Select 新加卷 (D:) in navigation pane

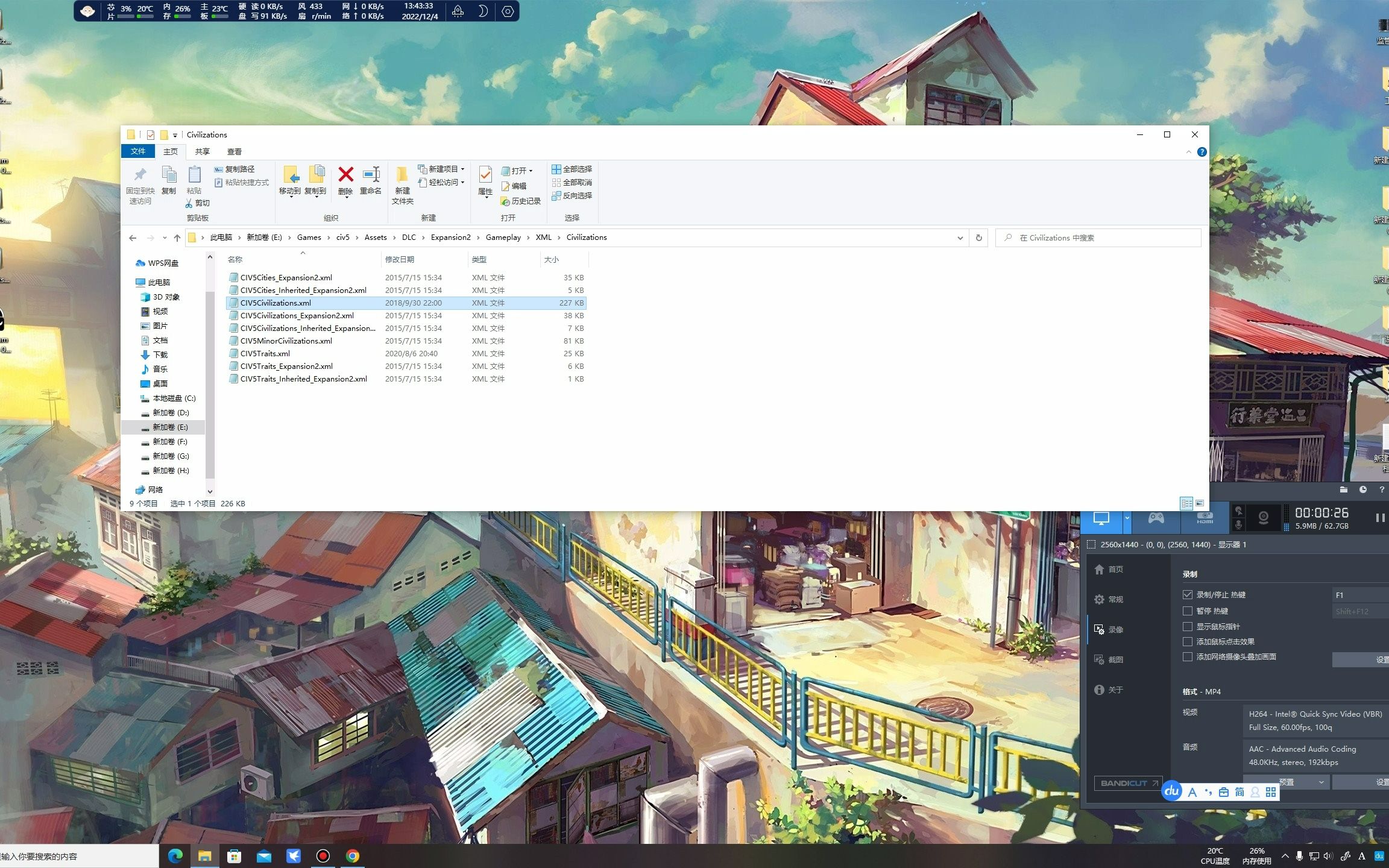171,413
